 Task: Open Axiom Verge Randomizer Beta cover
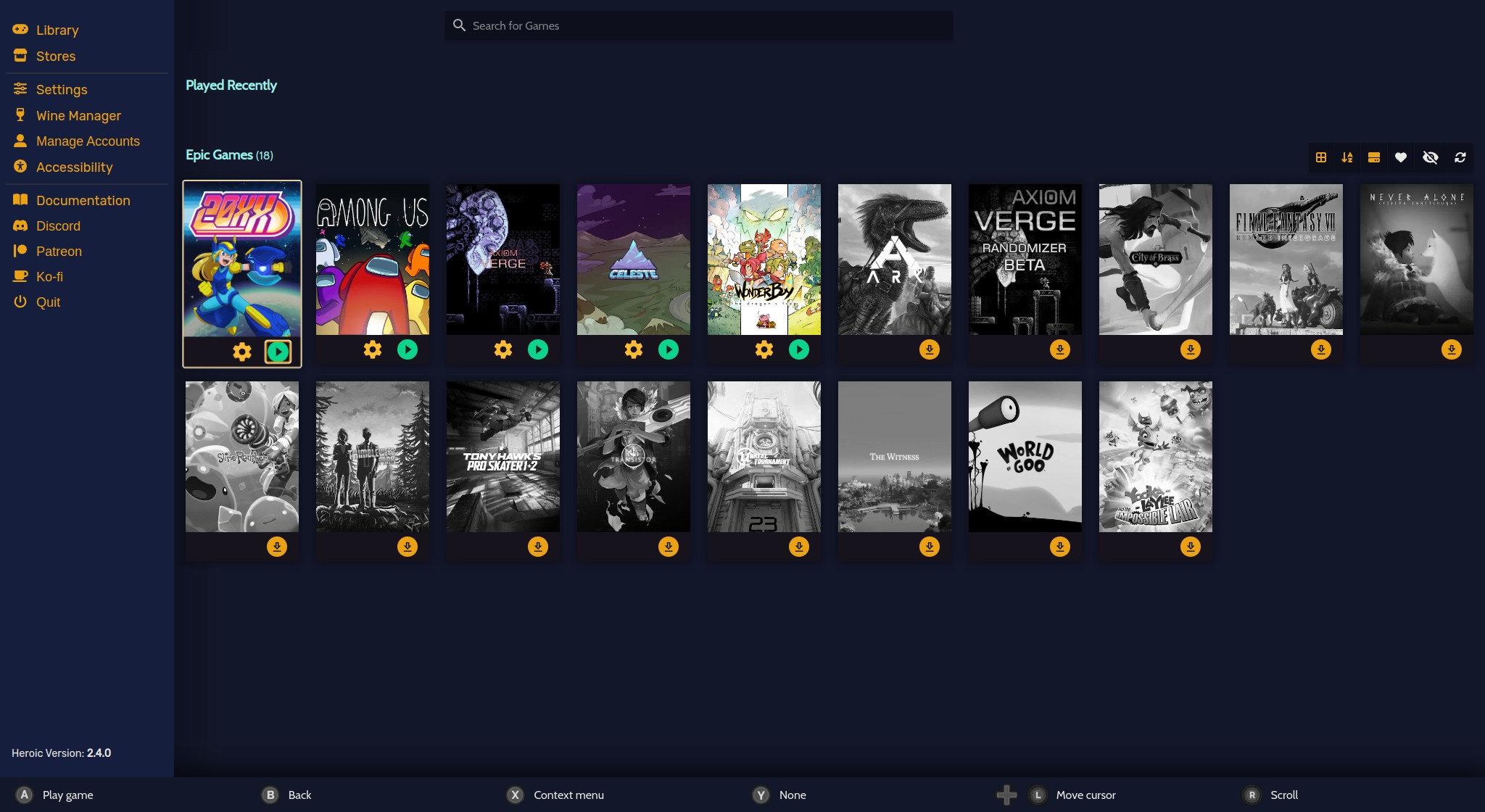(x=1025, y=260)
